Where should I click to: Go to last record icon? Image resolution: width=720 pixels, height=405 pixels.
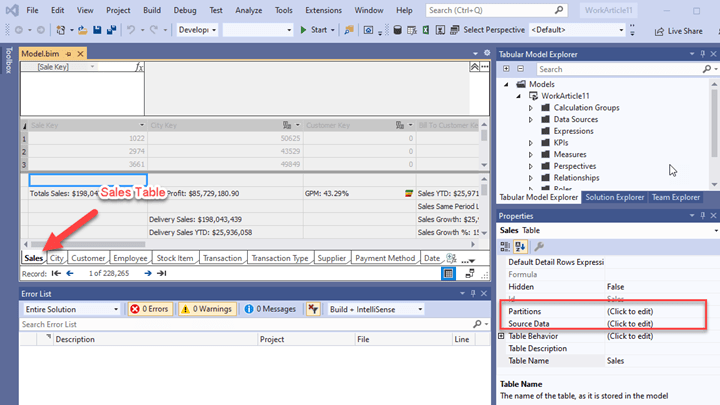click(162, 273)
